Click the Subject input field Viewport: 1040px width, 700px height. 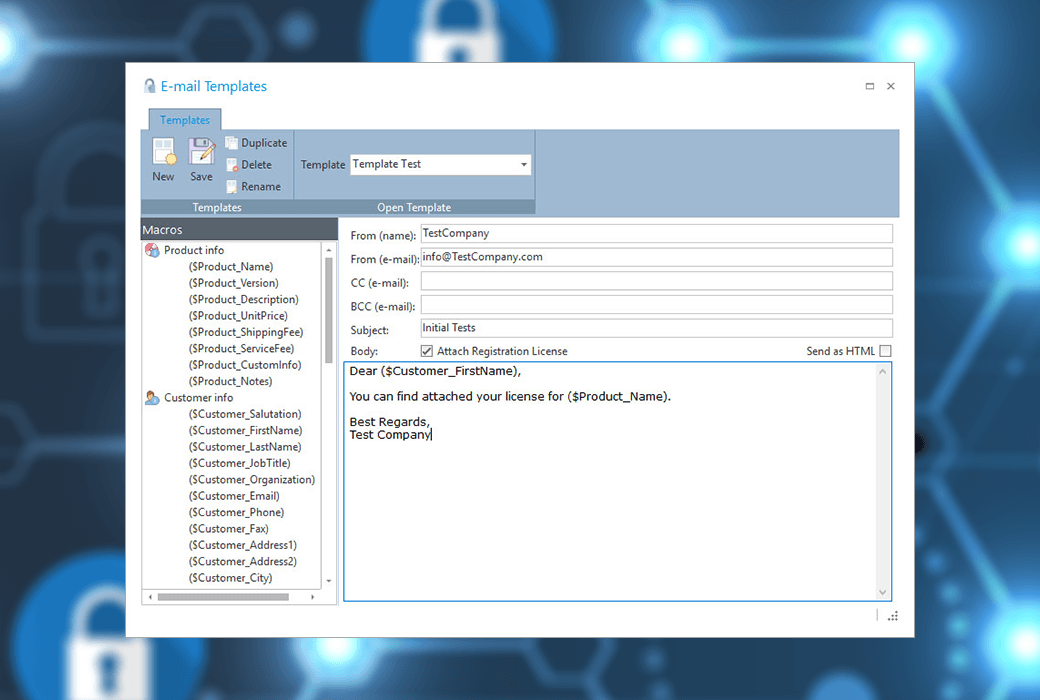[656, 328]
